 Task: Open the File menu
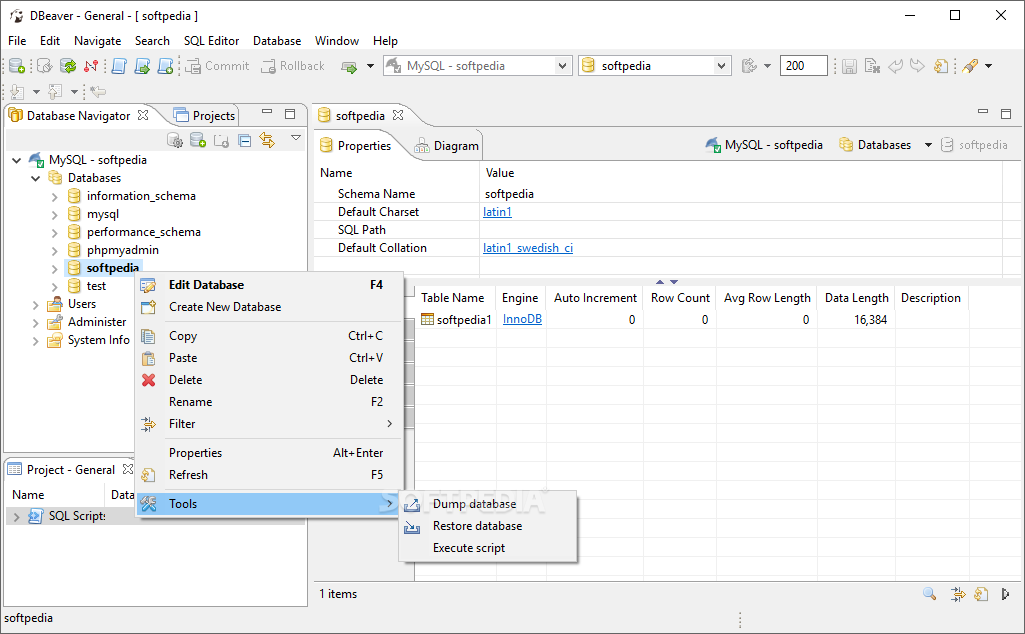[x=17, y=41]
